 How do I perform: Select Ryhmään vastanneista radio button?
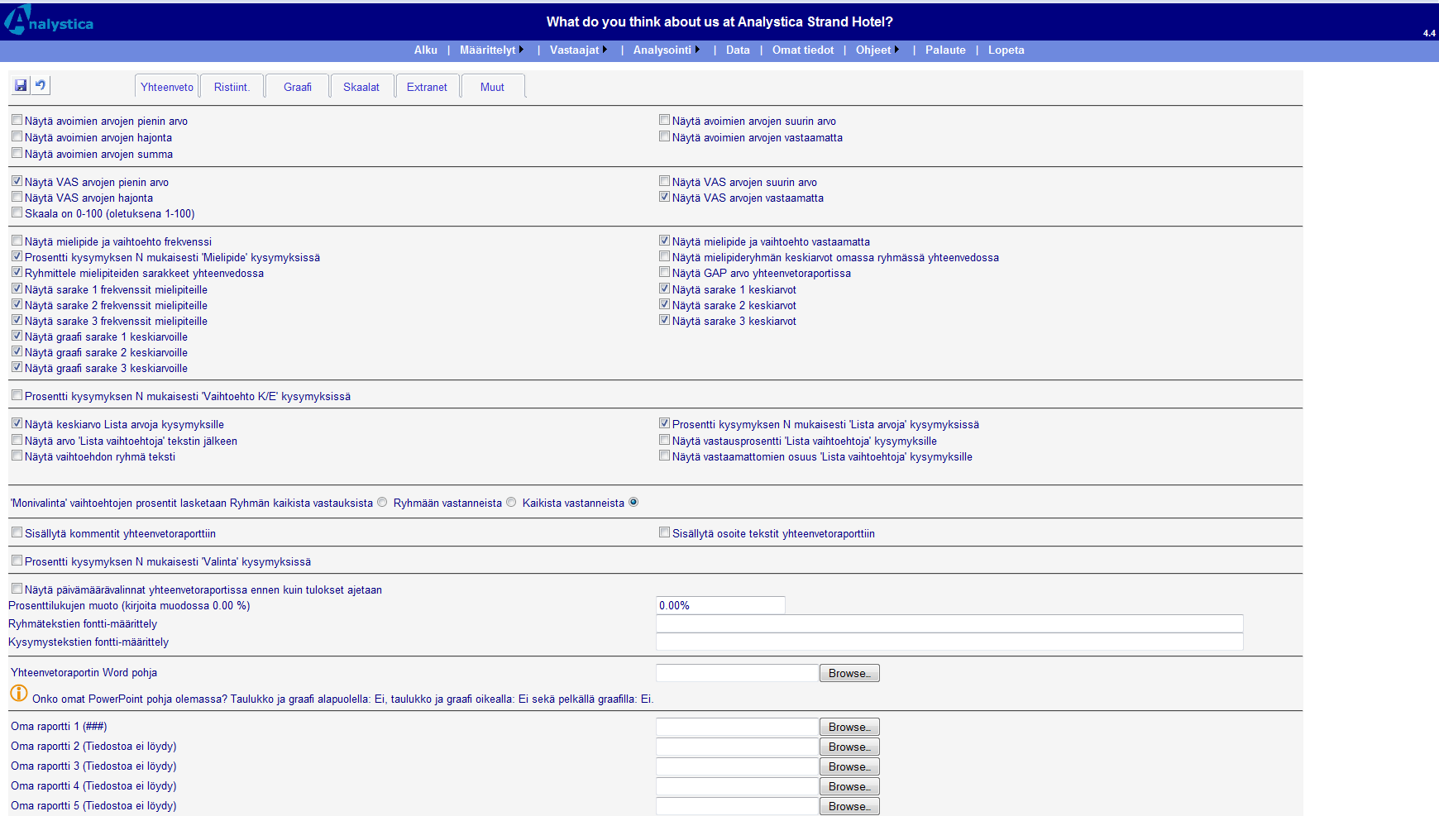pos(511,502)
